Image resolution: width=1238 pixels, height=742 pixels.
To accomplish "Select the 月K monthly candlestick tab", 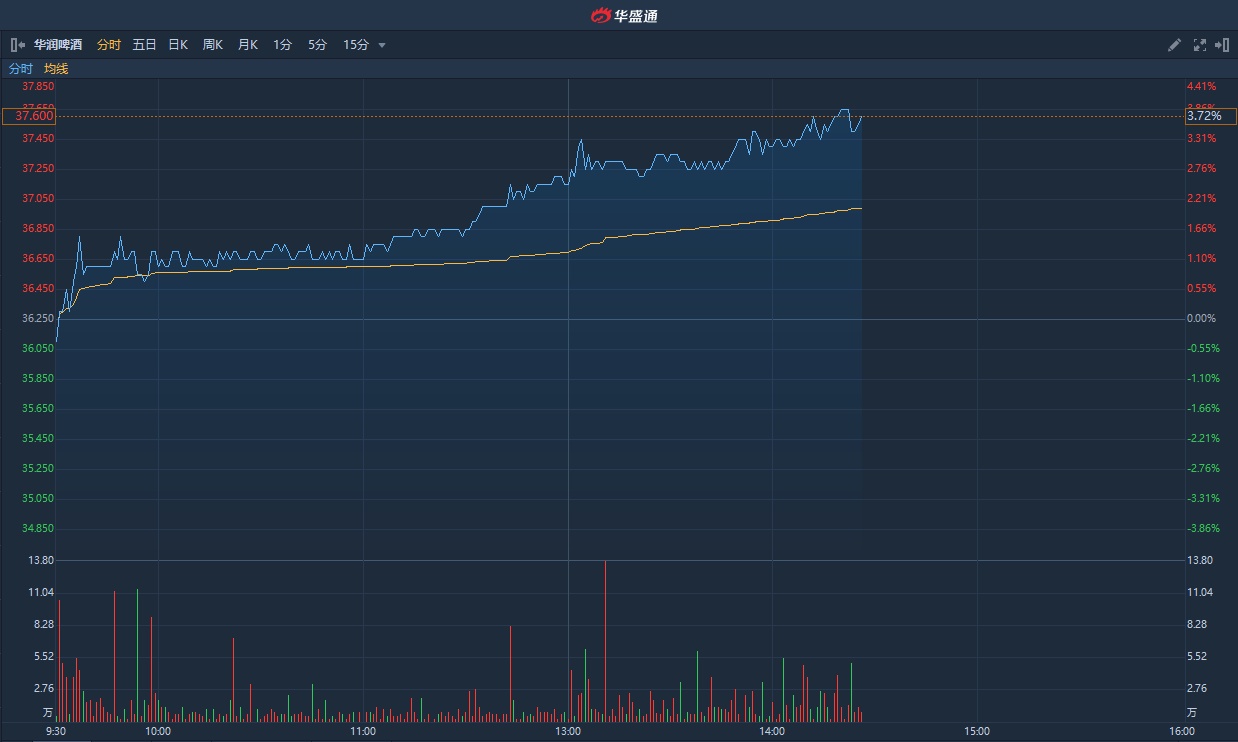I will pyautogui.click(x=247, y=45).
